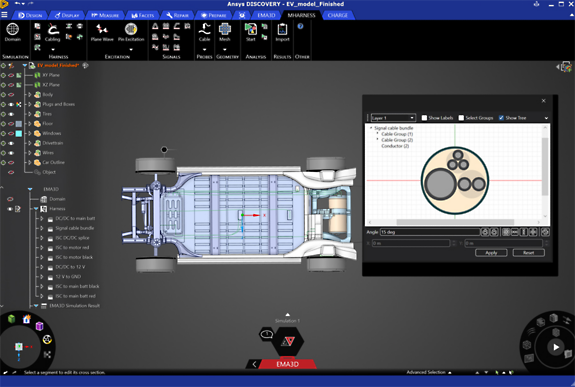Viewport: 575px width, 387px height.
Task: Expand the Signal cable bundle harness item
Action: (x=42, y=228)
